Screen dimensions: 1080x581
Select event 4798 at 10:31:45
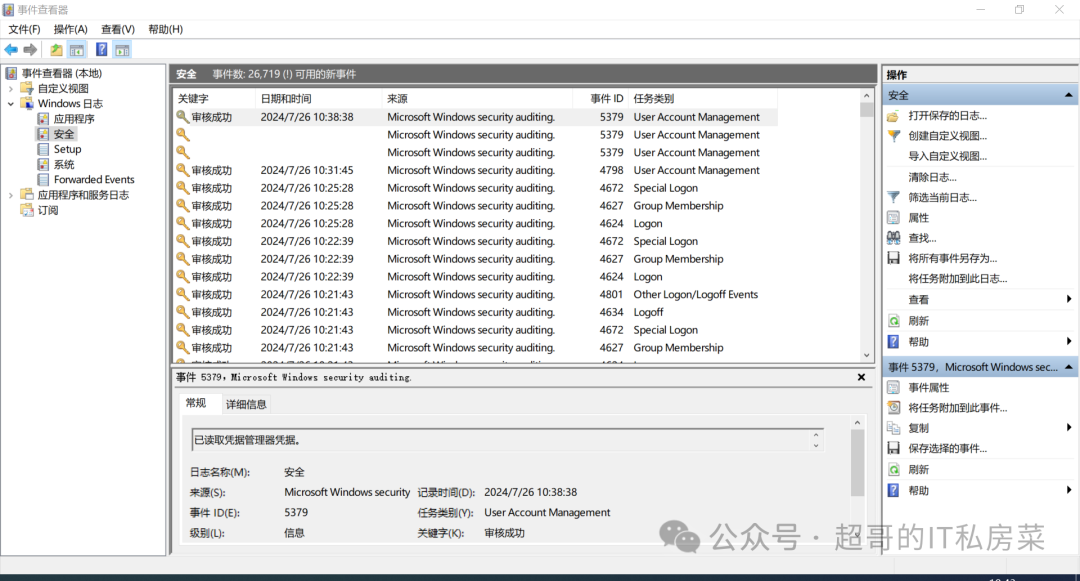point(475,170)
